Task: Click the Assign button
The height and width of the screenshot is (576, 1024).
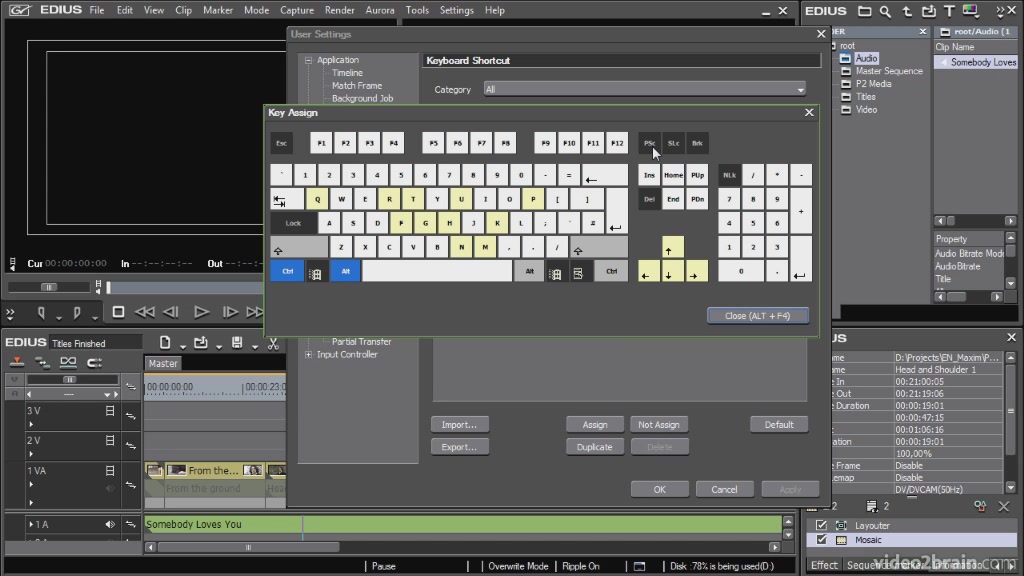Action: point(594,424)
